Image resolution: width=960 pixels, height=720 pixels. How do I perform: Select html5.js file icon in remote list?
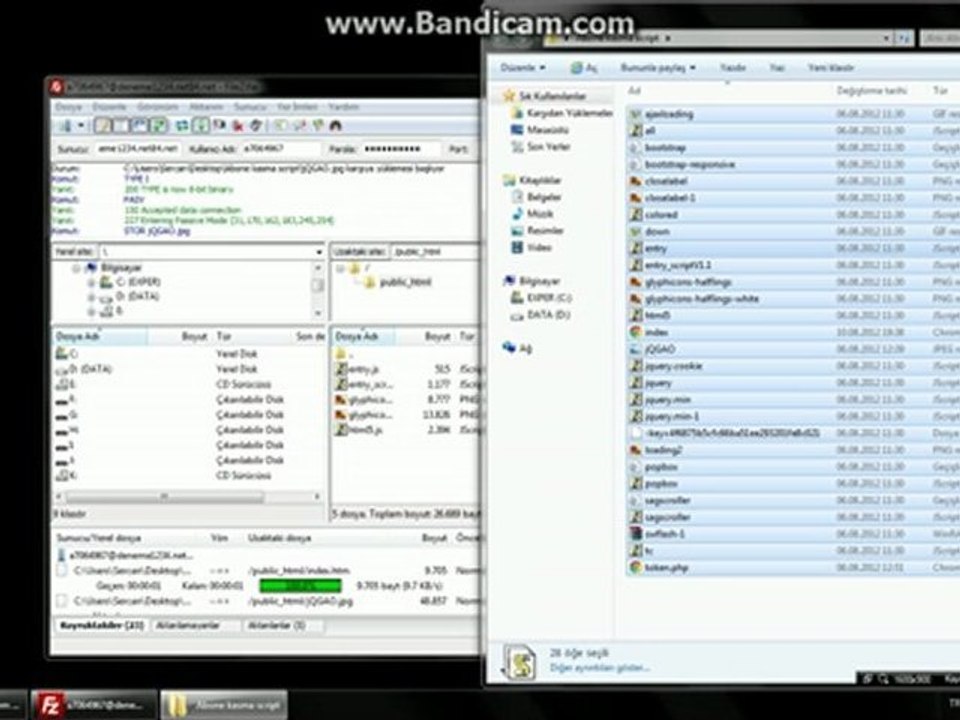pos(341,430)
